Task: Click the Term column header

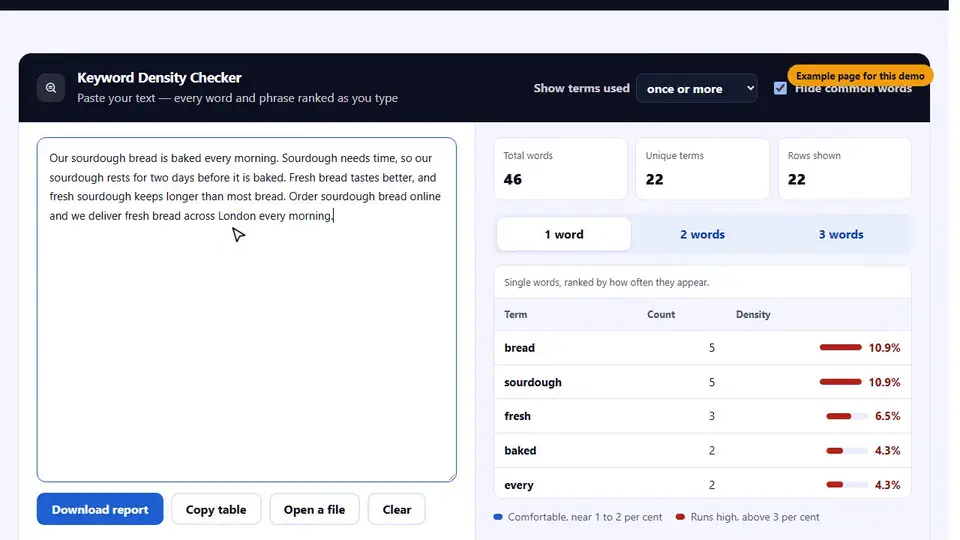Action: coord(516,314)
